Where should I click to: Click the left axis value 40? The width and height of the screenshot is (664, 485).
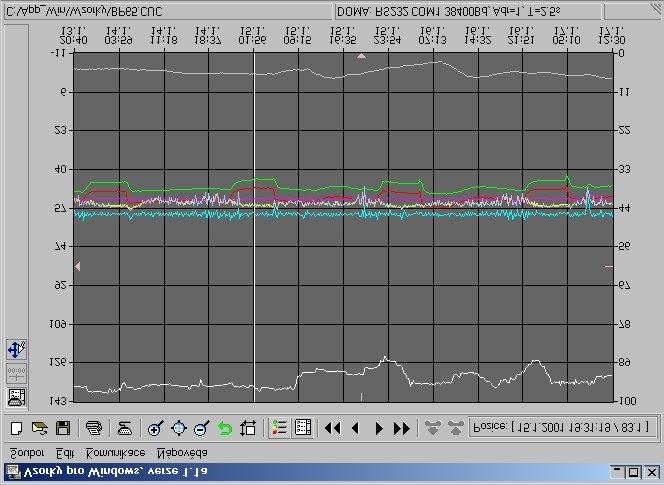click(61, 169)
